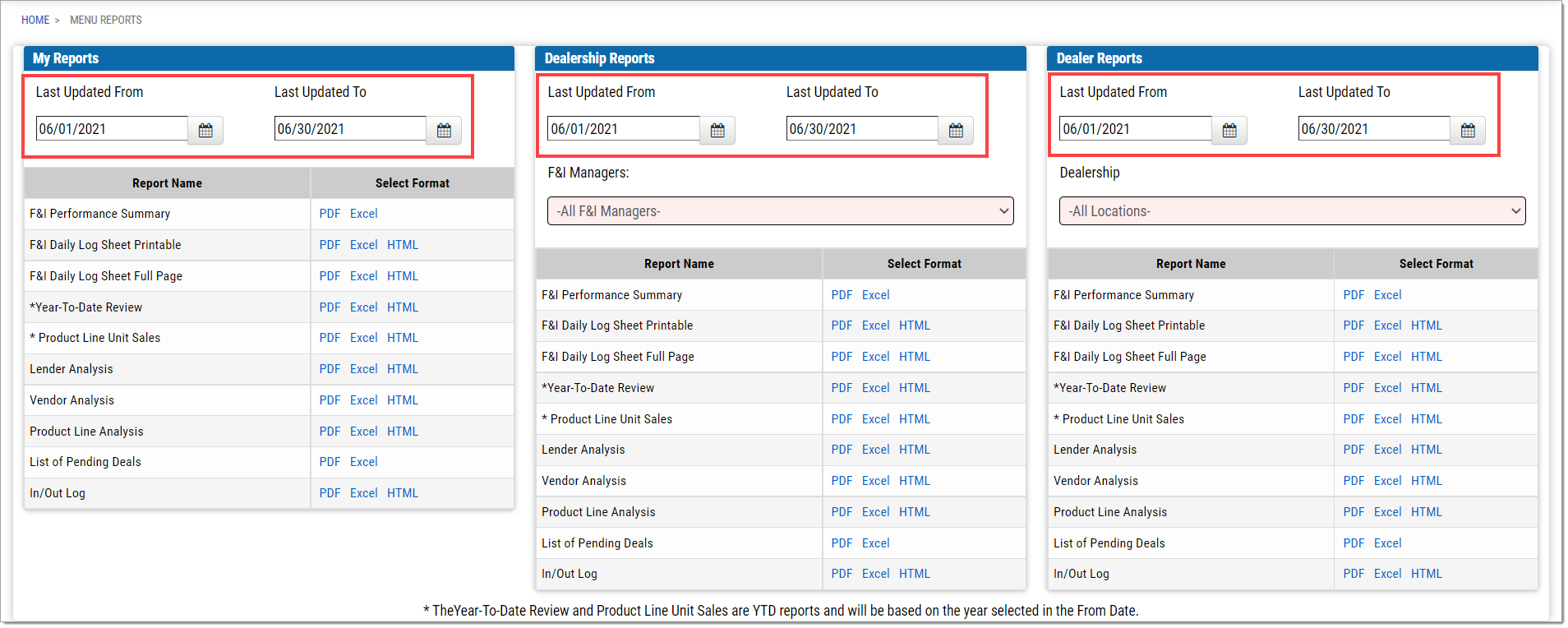Viewport: 1568px width, 628px height.
Task: Edit Dealership Reports Last Updated From date field
Action: point(624,129)
